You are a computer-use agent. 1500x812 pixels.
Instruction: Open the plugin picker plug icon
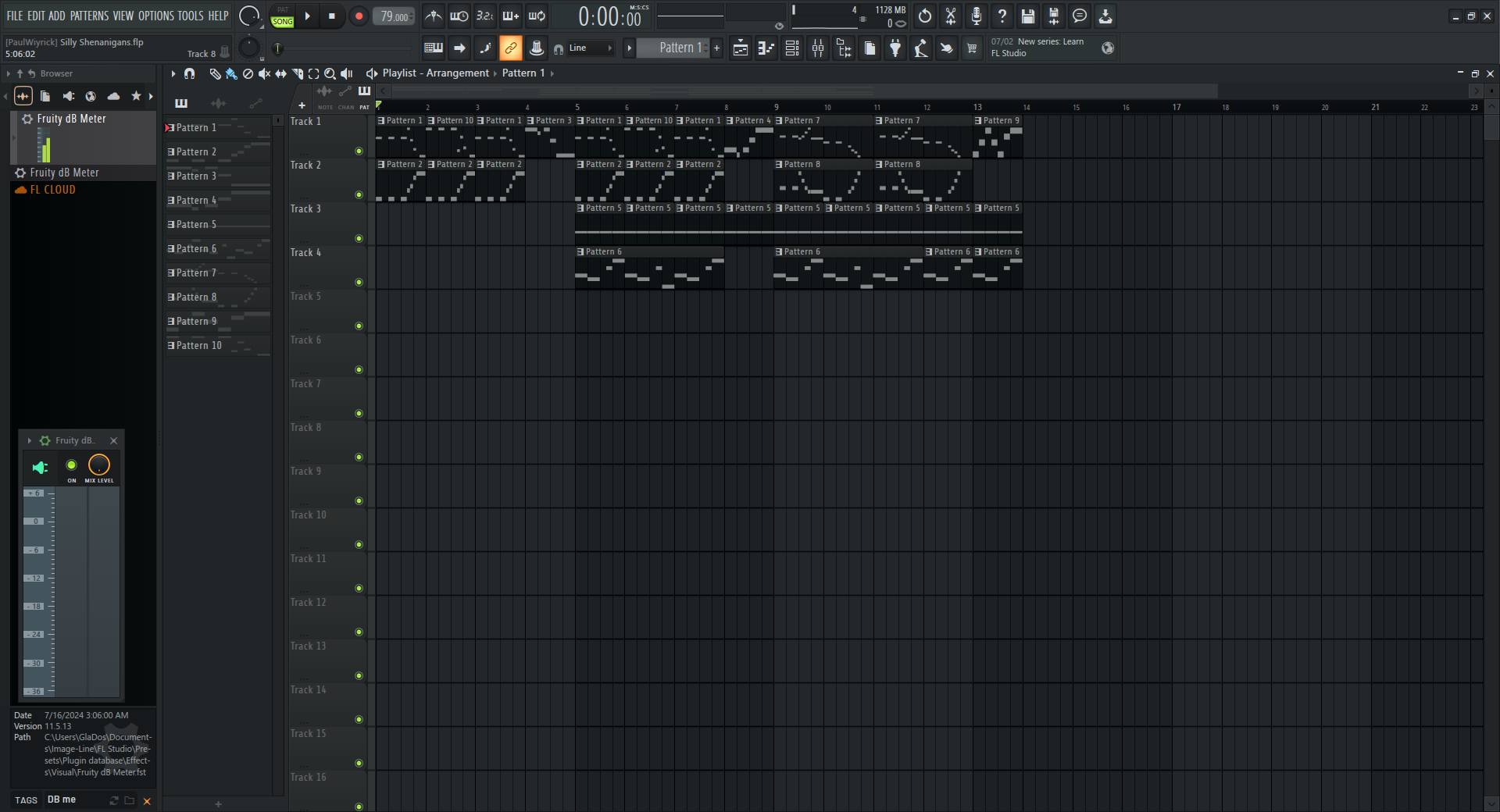coord(895,48)
